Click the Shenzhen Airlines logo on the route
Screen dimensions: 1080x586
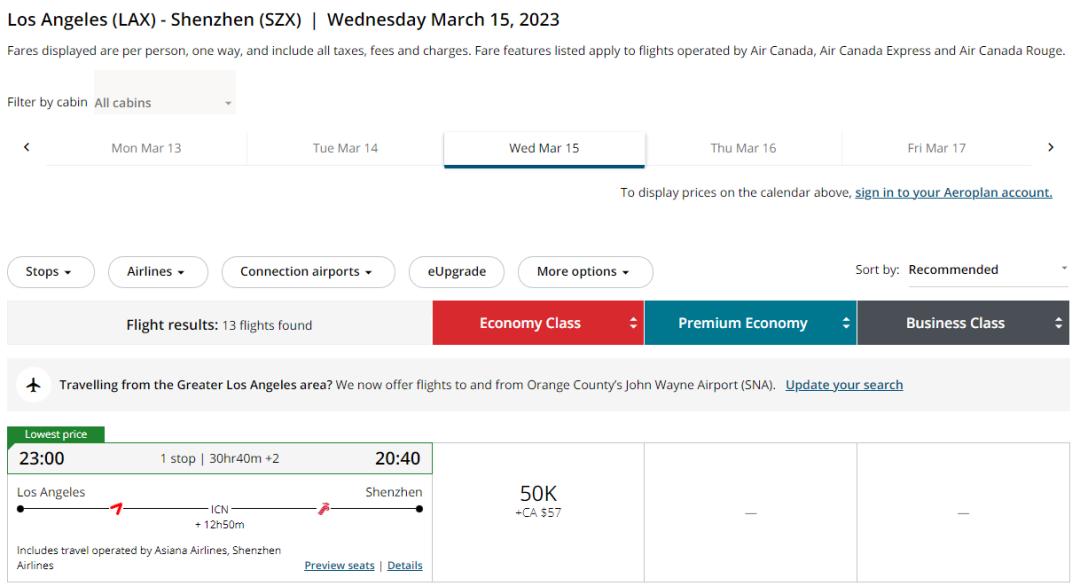[323, 509]
